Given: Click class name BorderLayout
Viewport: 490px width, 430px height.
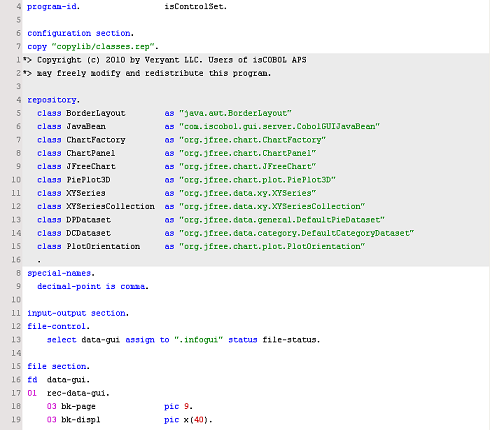Looking at the screenshot, I should (x=96, y=113).
